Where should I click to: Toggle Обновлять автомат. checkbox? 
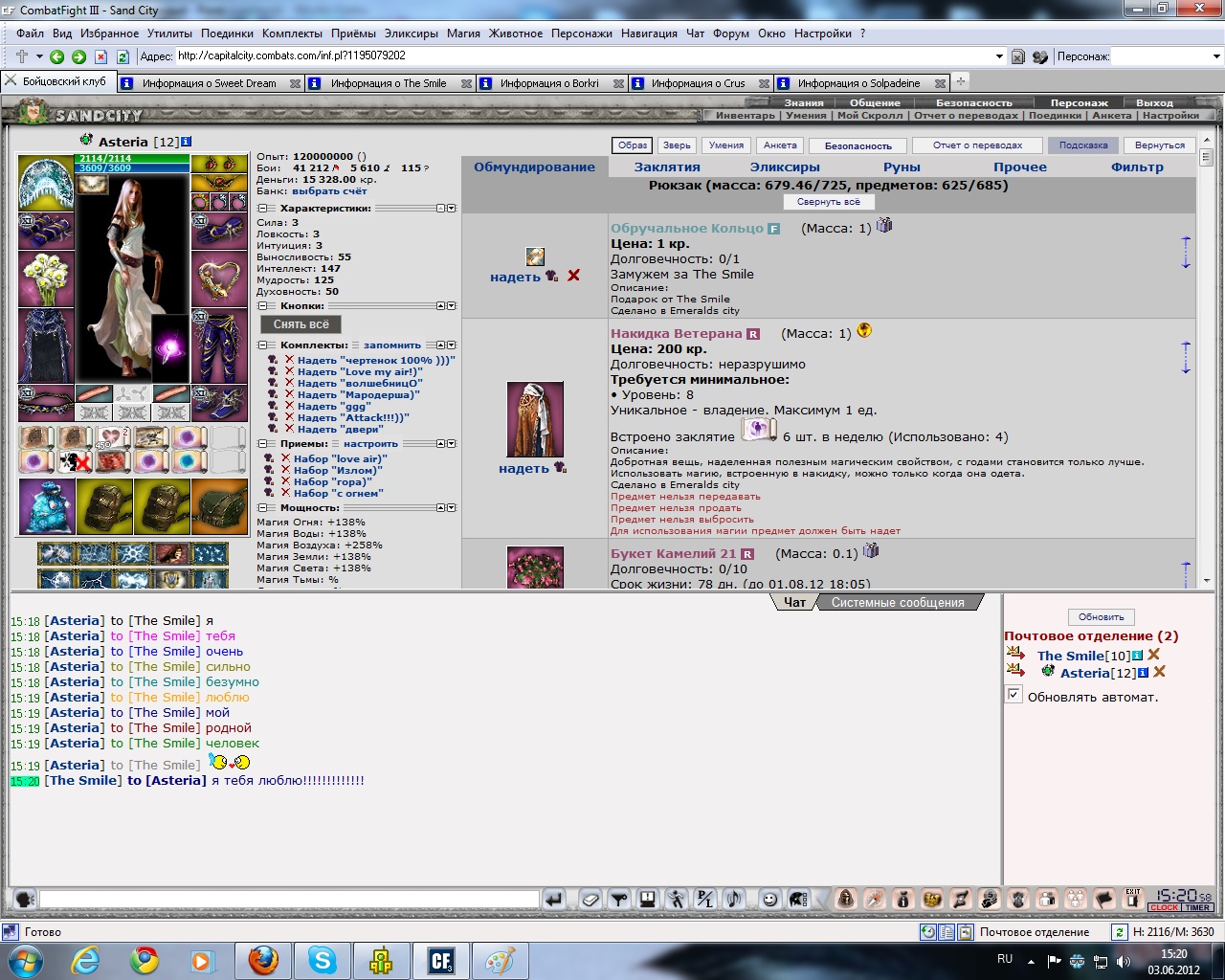(1013, 695)
